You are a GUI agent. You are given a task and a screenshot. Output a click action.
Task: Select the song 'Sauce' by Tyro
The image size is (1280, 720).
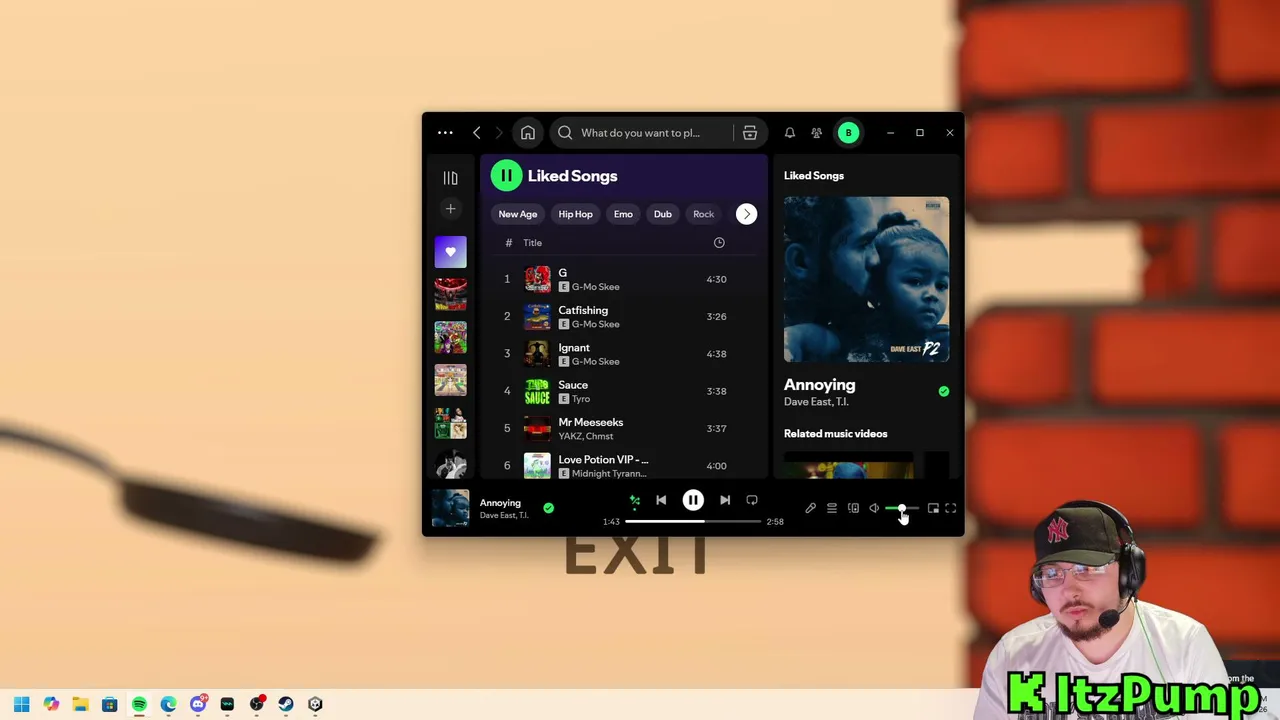[624, 391]
